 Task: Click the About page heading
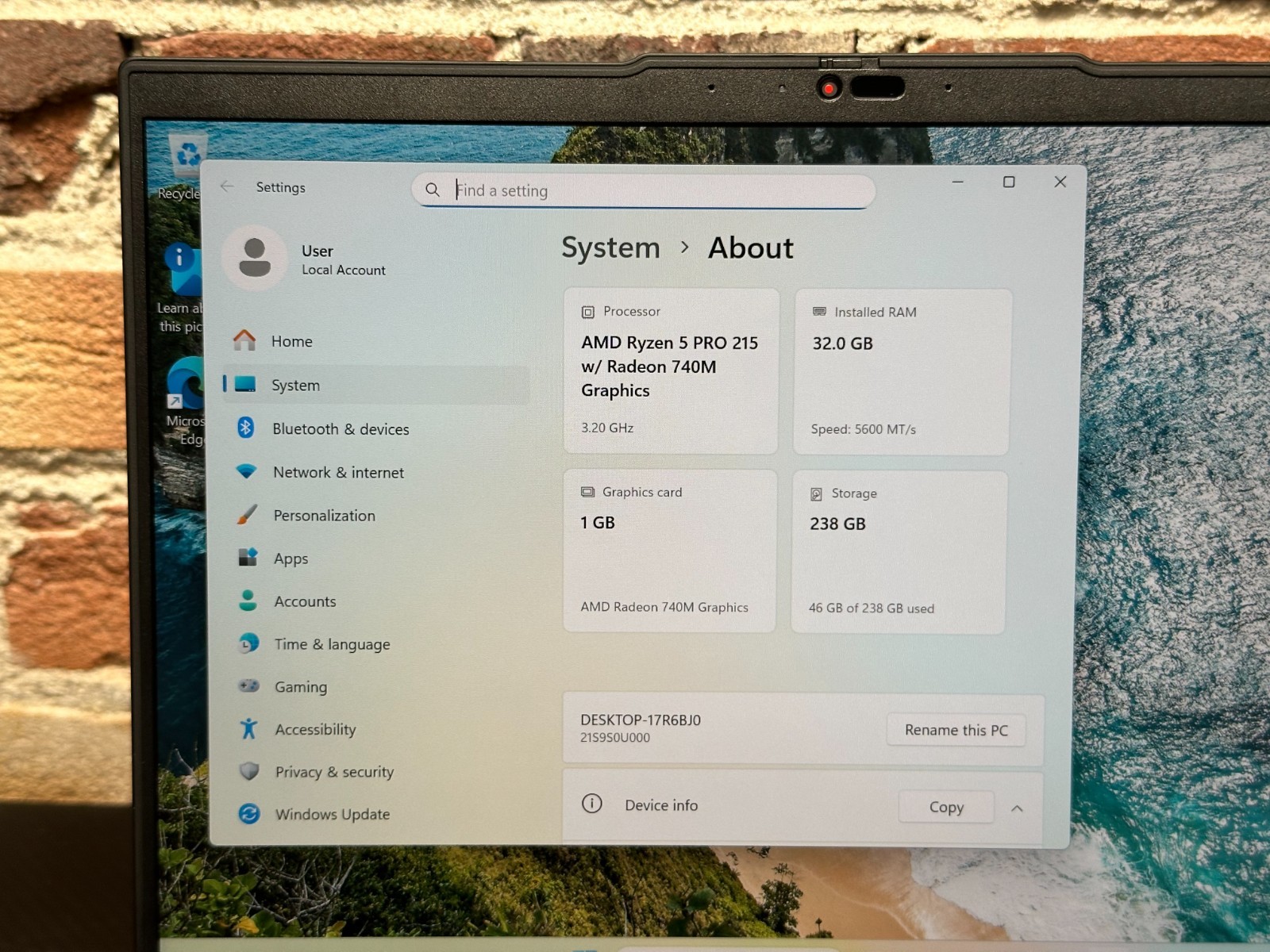(750, 248)
